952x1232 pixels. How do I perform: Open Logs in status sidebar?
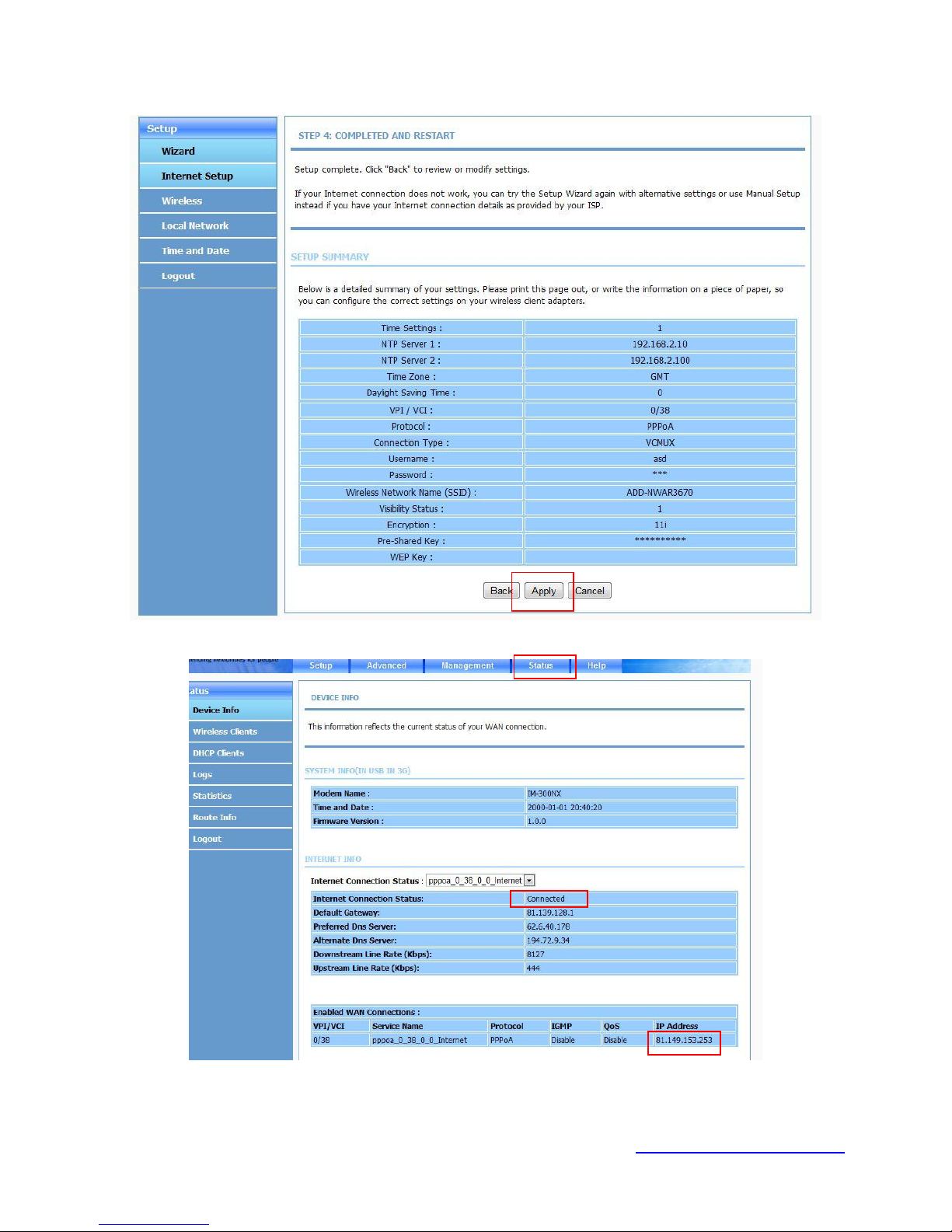pos(202,774)
